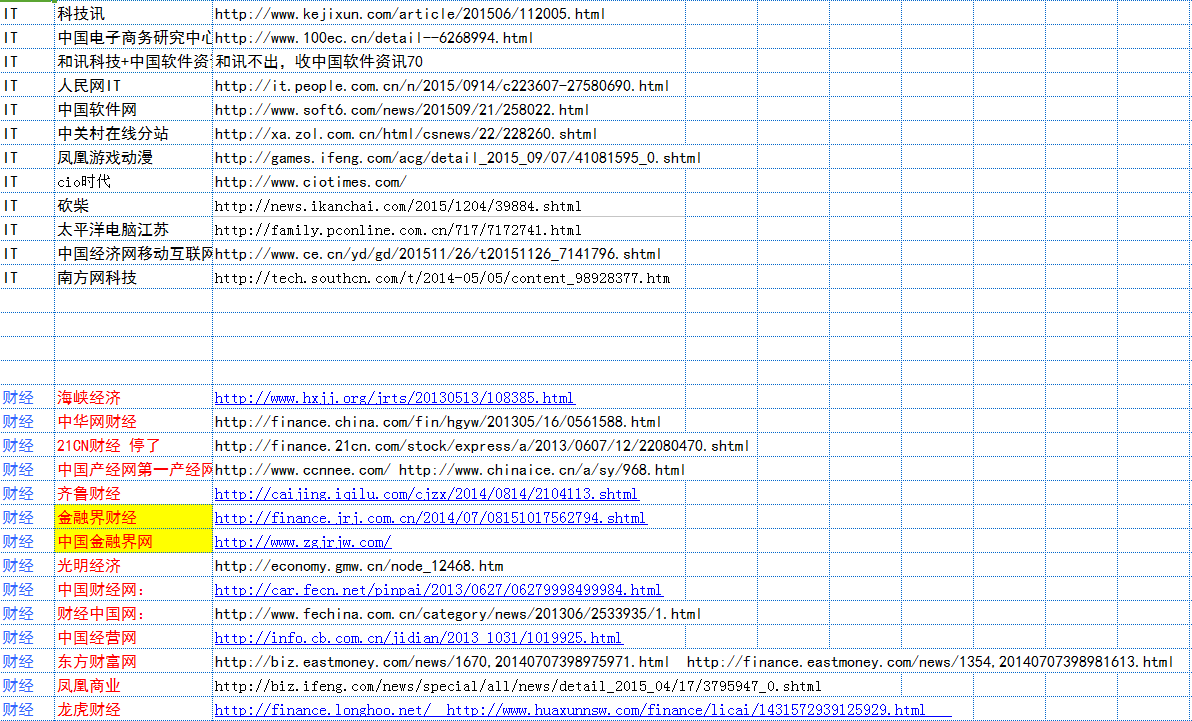Select the finance.21cn.com URL cell
This screenshot has width=1192, height=721.
coord(449,446)
